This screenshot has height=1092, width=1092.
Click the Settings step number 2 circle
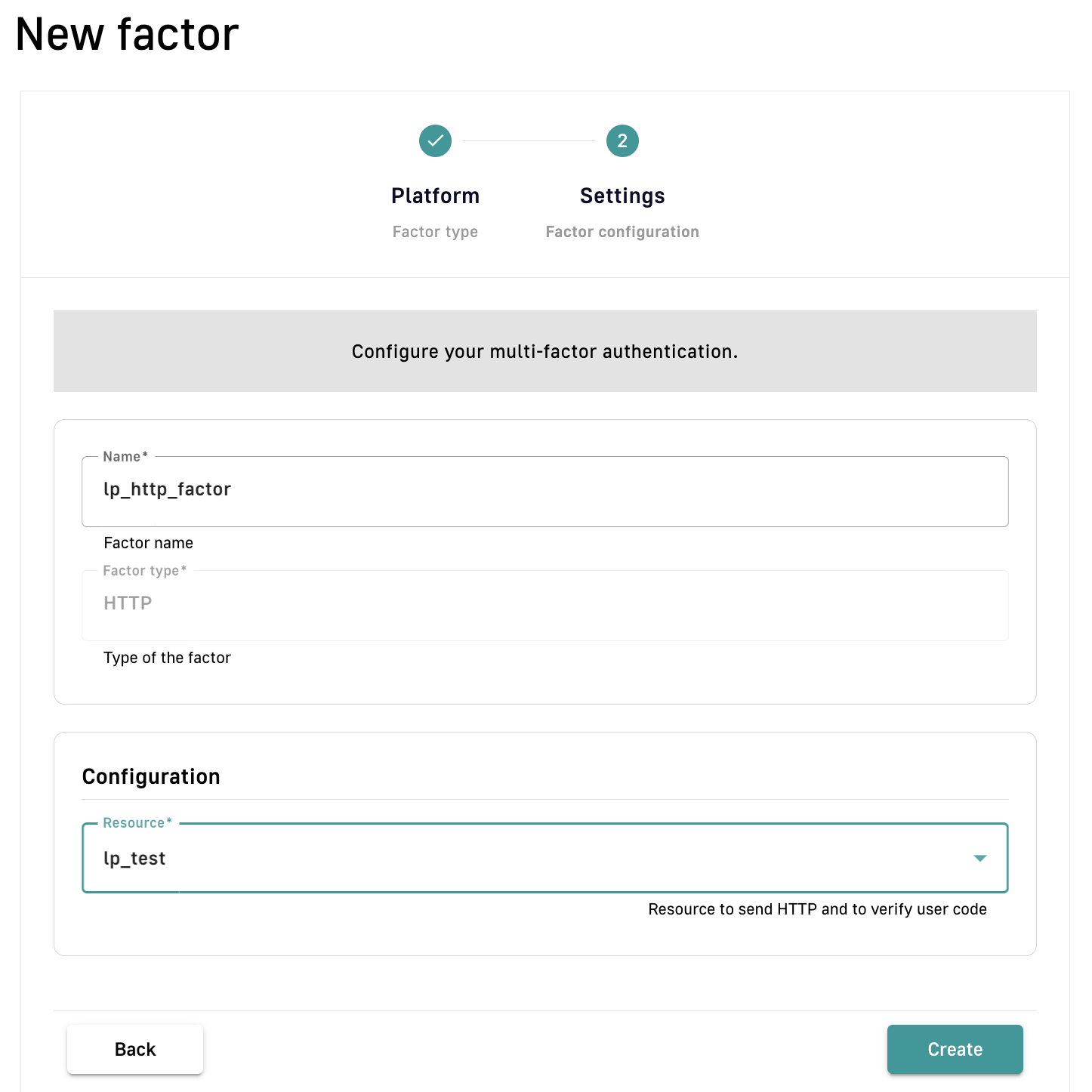coord(622,140)
